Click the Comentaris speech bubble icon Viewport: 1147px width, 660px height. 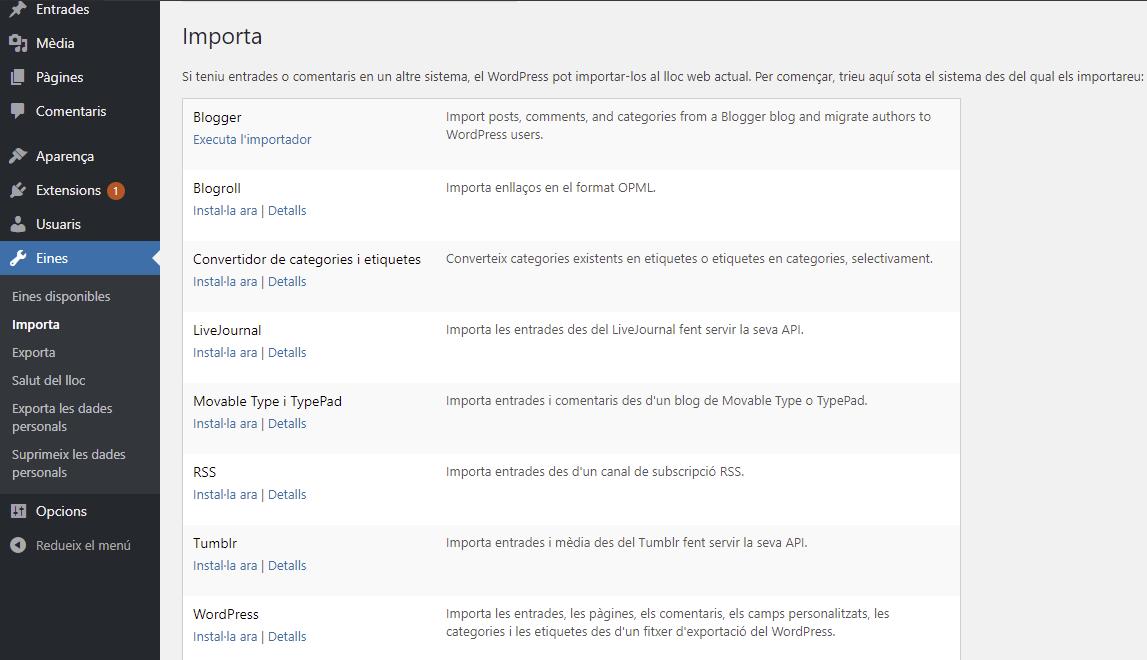[x=18, y=111]
